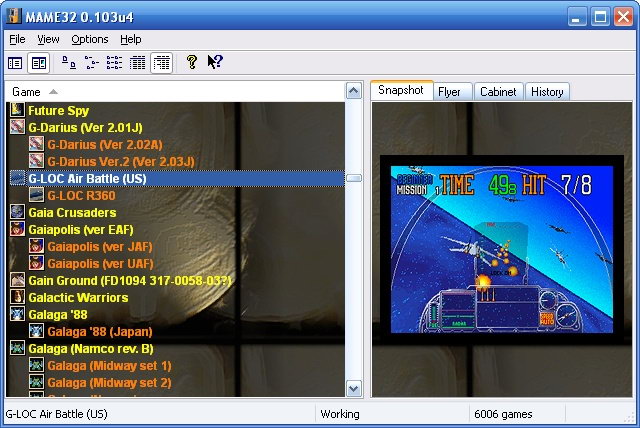Click the Galaga '88 game icon
The height and width of the screenshot is (428, 640).
click(x=17, y=314)
